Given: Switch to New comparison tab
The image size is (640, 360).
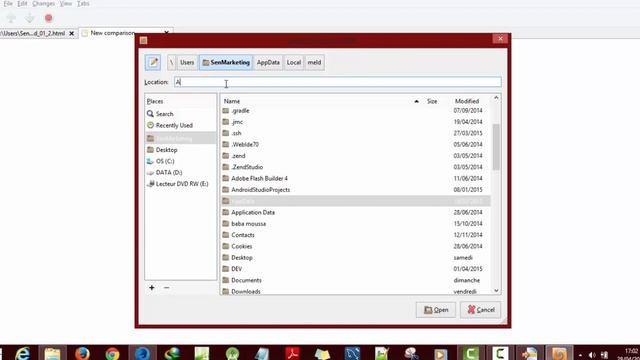Looking at the screenshot, I should [x=112, y=33].
